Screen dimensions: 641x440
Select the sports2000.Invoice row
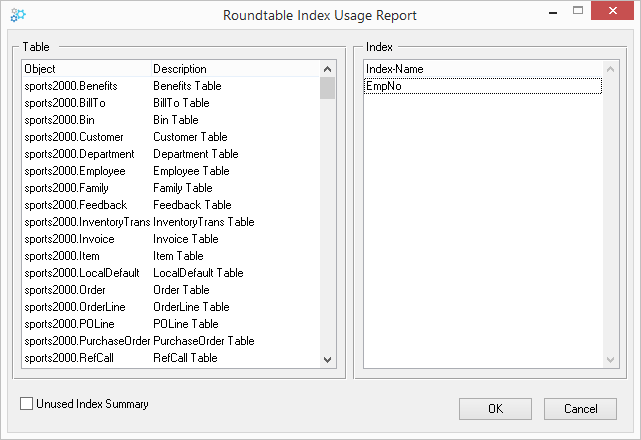click(x=171, y=239)
